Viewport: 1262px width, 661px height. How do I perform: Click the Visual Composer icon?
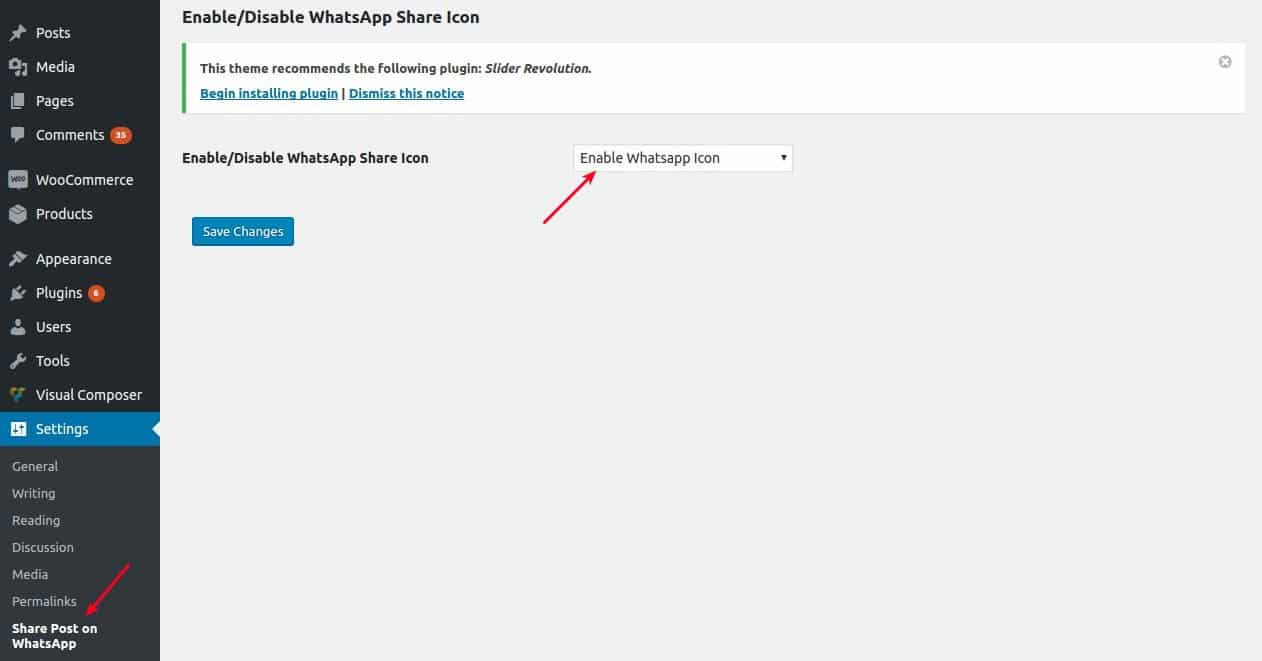(x=18, y=395)
